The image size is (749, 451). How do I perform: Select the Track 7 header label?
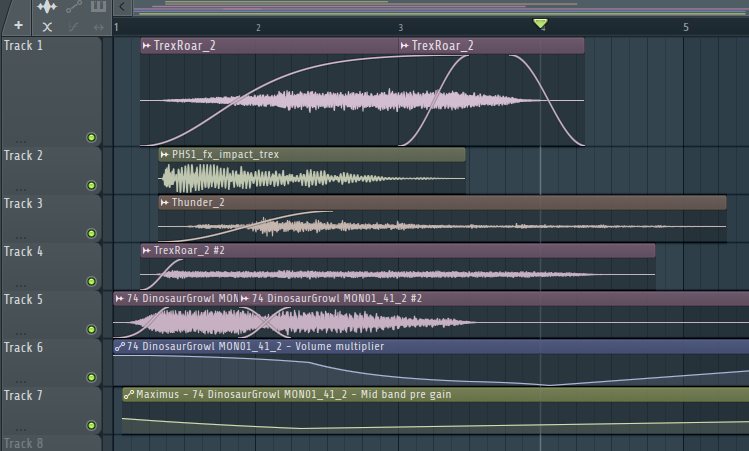(x=23, y=396)
